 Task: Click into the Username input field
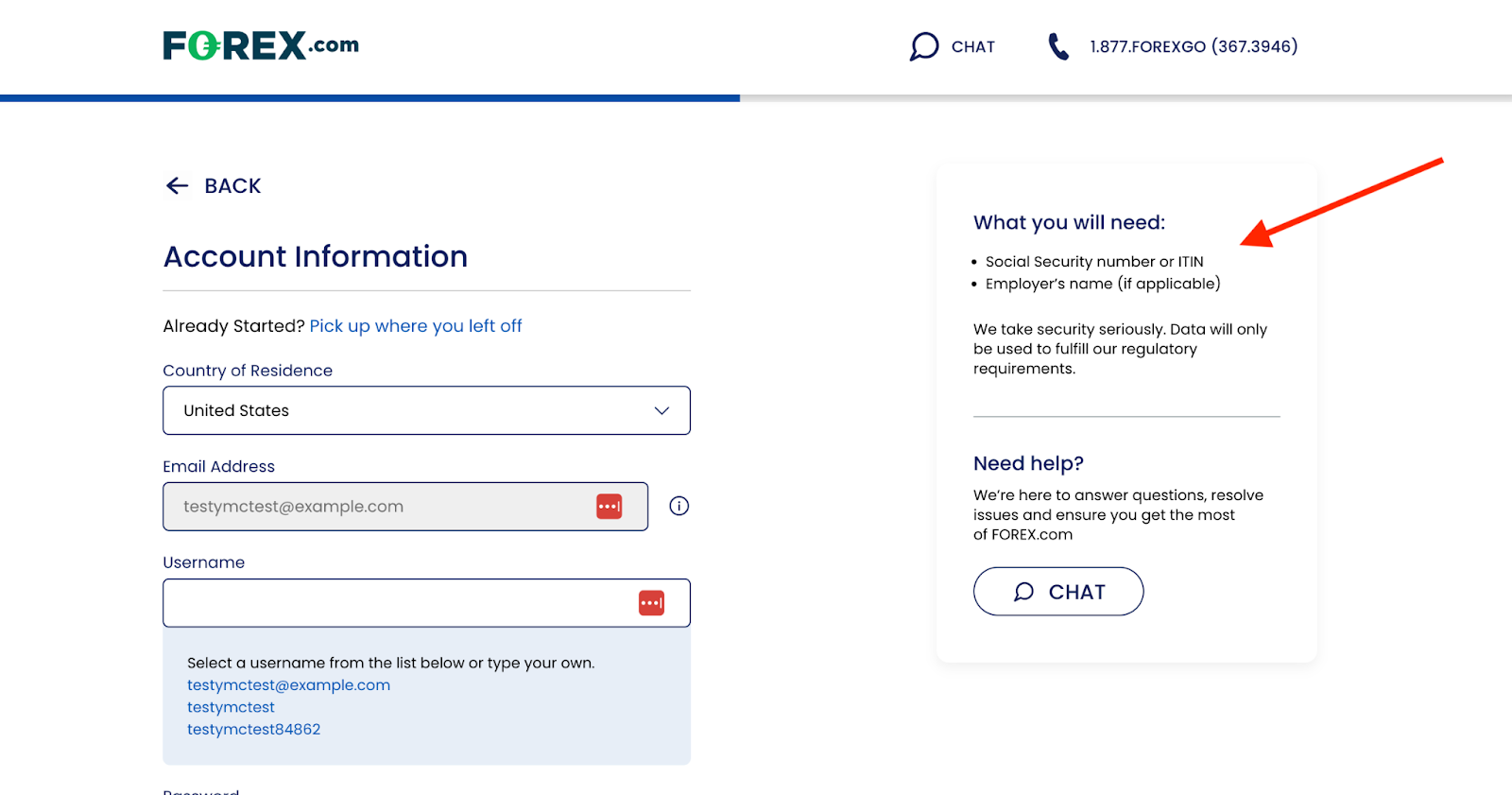tap(397, 603)
